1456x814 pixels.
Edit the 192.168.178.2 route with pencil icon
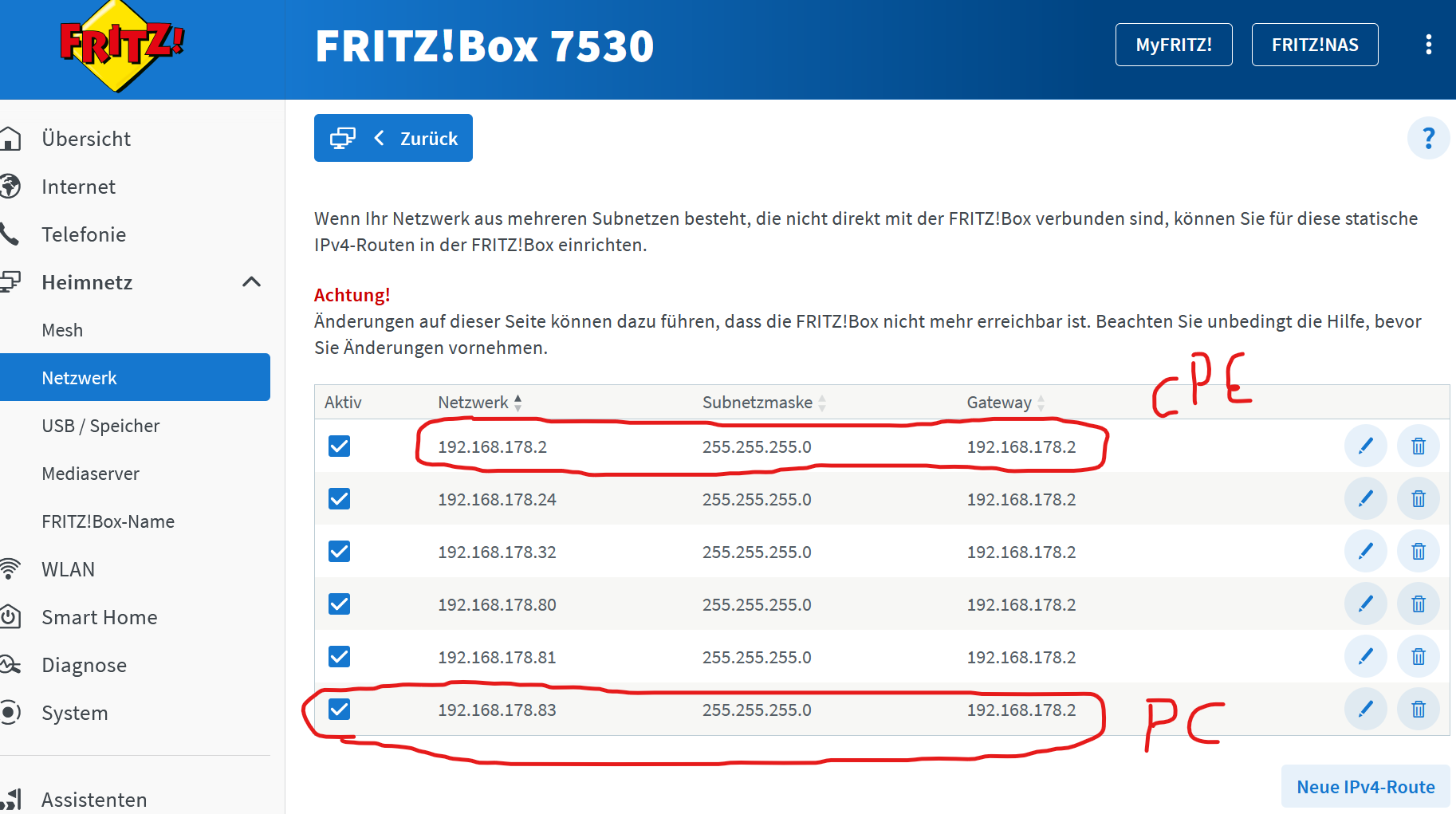1365,446
